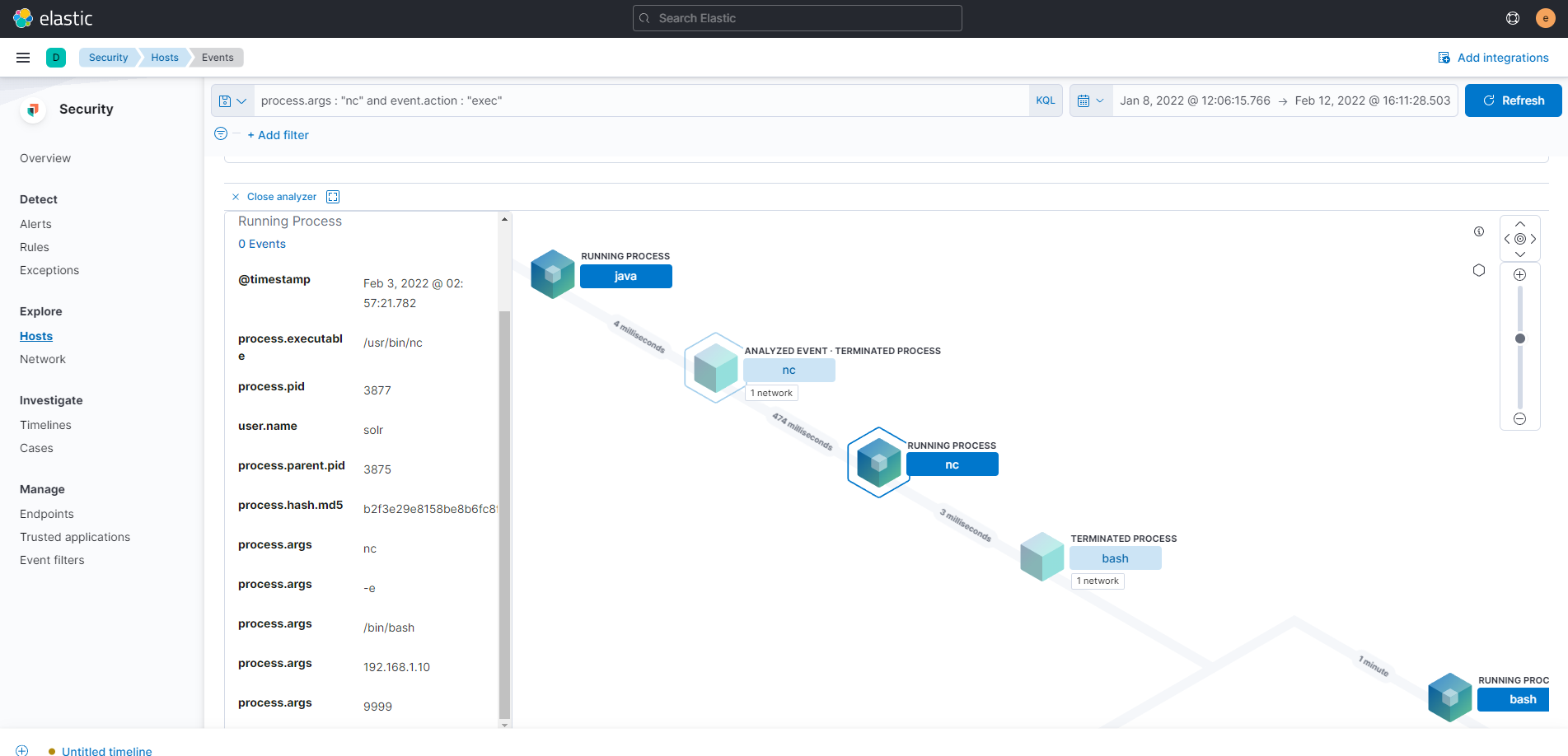Viewport: 1568px width, 756px height.
Task: Pan the analyzer graph down arrow
Action: pyautogui.click(x=1520, y=254)
